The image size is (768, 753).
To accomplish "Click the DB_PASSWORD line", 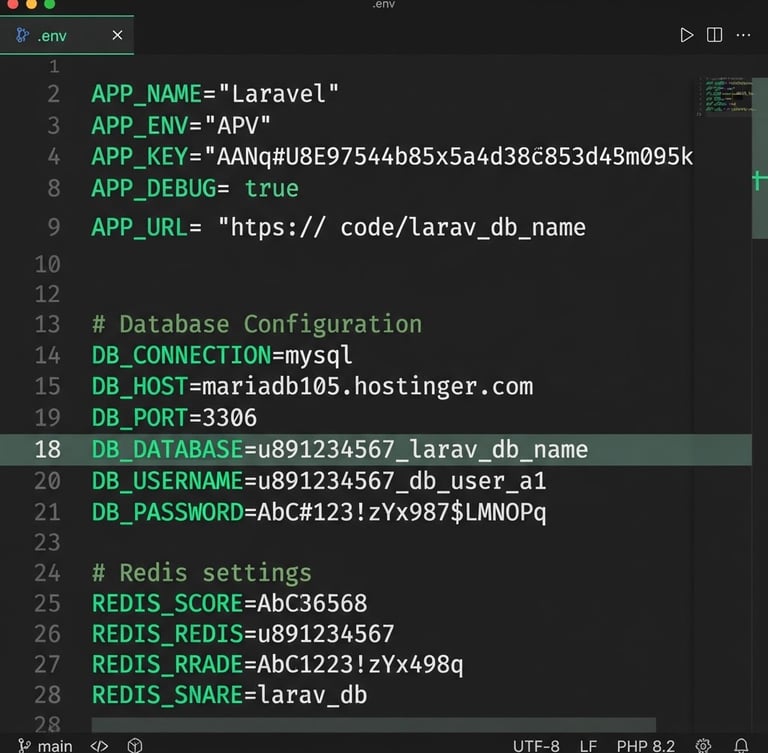I will pyautogui.click(x=319, y=513).
